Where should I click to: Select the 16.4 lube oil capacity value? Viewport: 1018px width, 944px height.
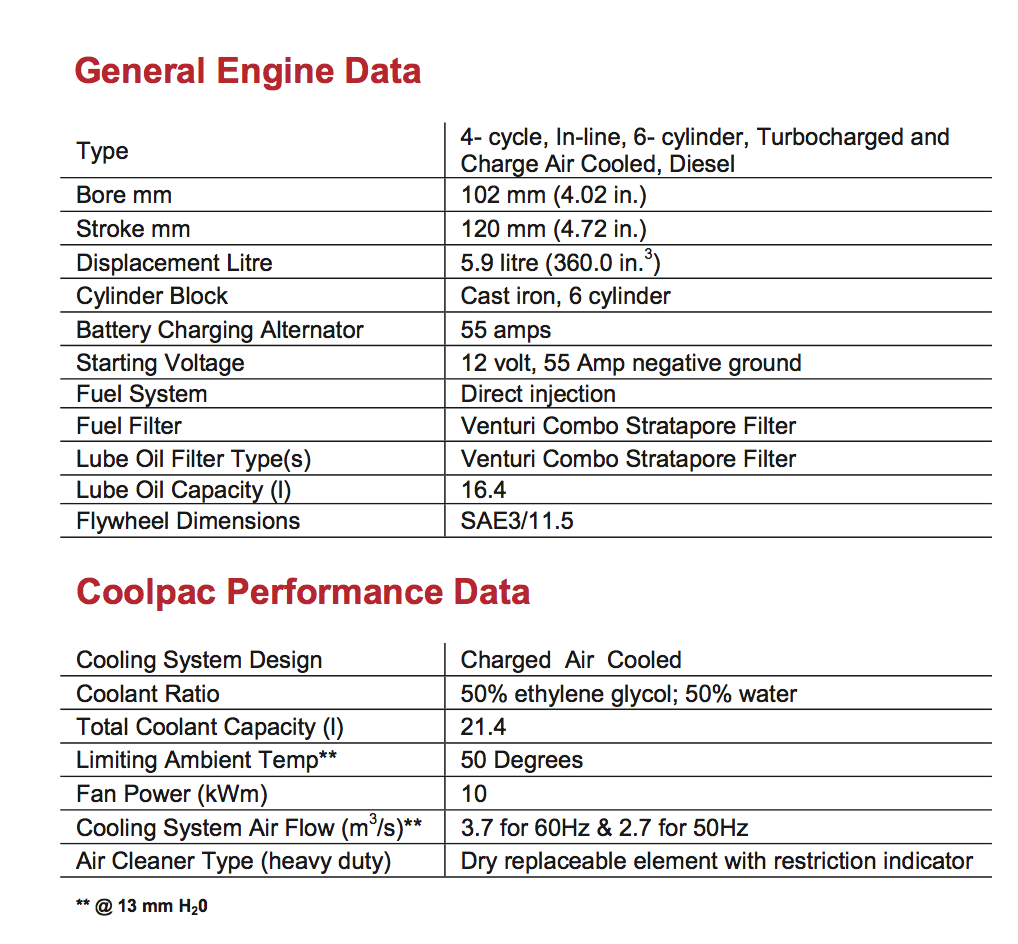[484, 490]
